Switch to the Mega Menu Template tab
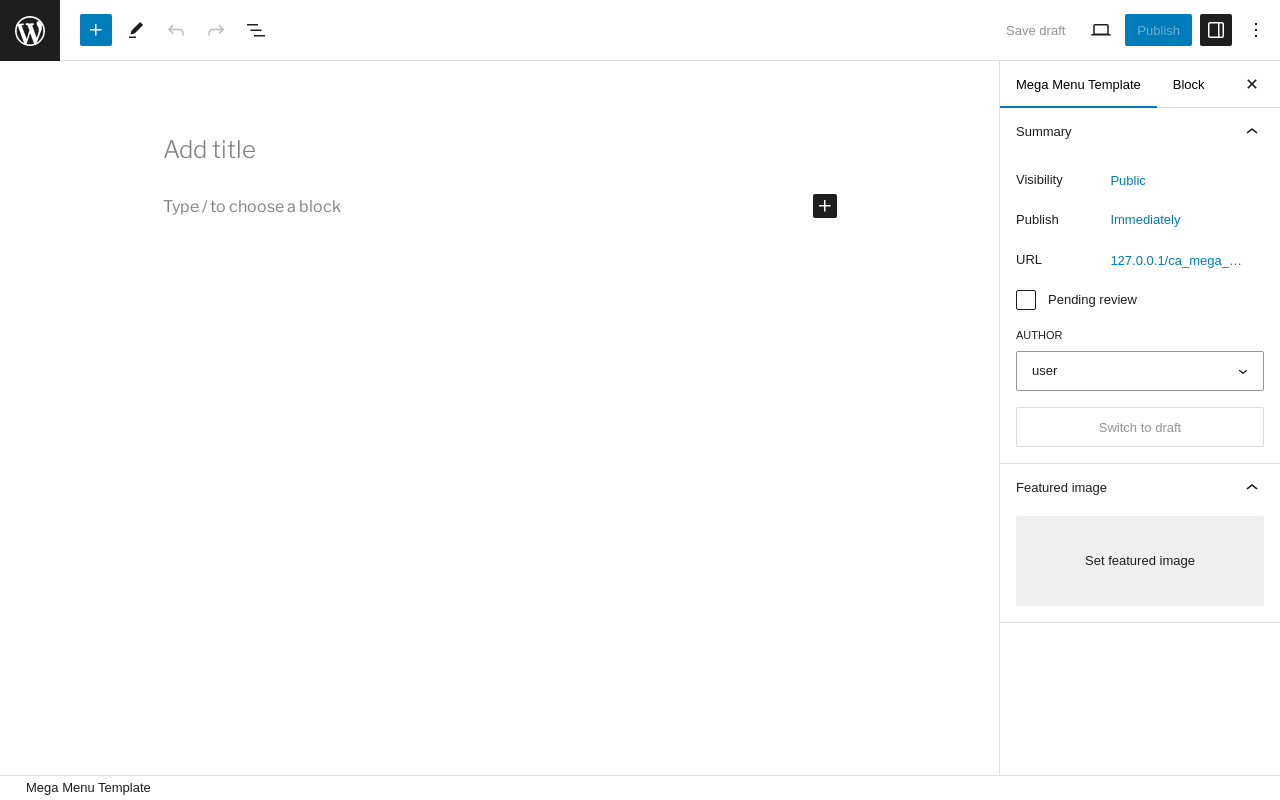 pyautogui.click(x=1078, y=84)
